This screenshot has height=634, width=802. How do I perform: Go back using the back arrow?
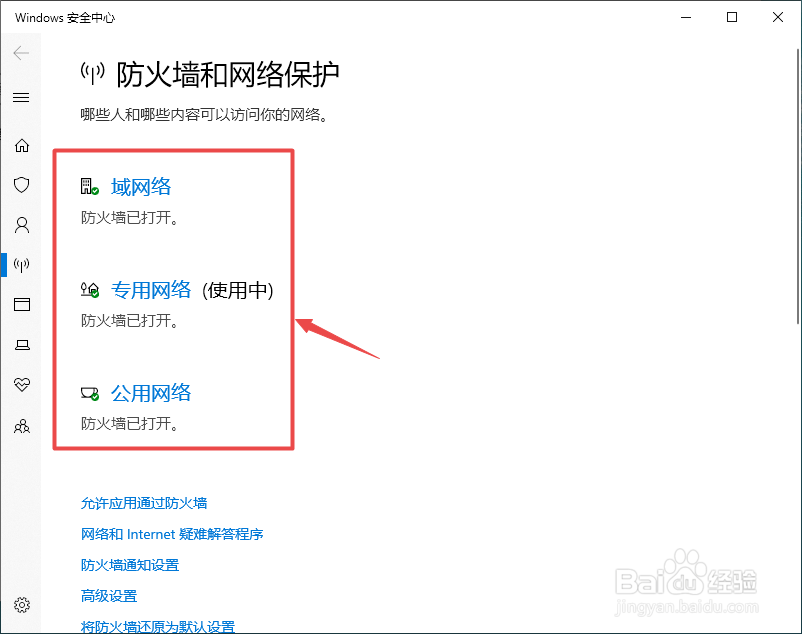(22, 53)
